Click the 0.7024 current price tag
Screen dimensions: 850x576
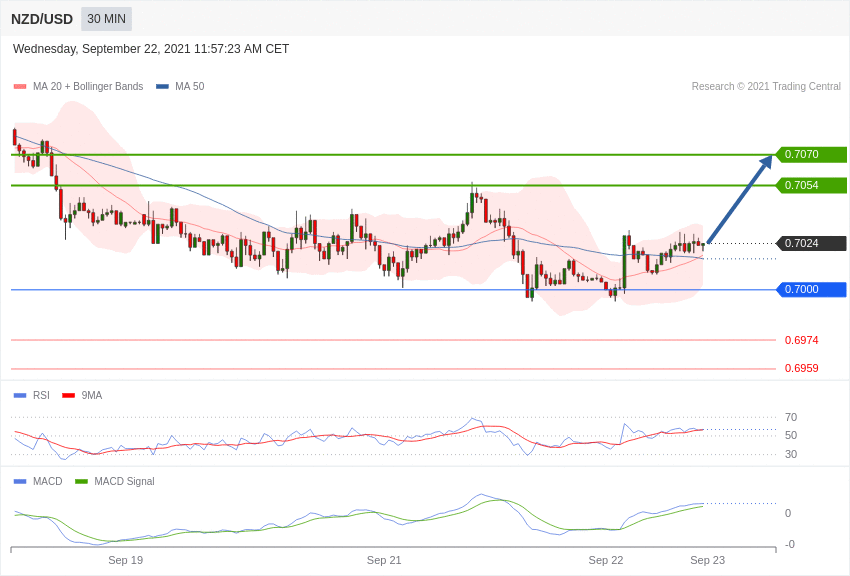[x=812, y=243]
